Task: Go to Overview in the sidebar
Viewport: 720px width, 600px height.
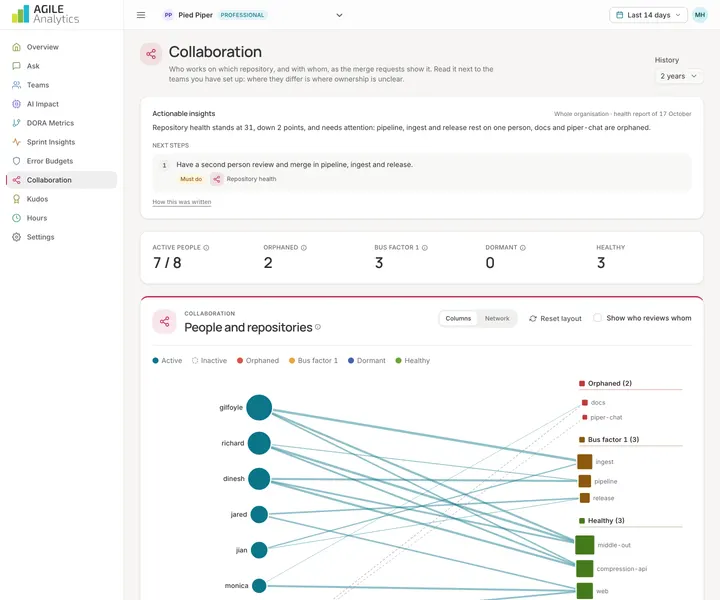Action: coord(61,47)
